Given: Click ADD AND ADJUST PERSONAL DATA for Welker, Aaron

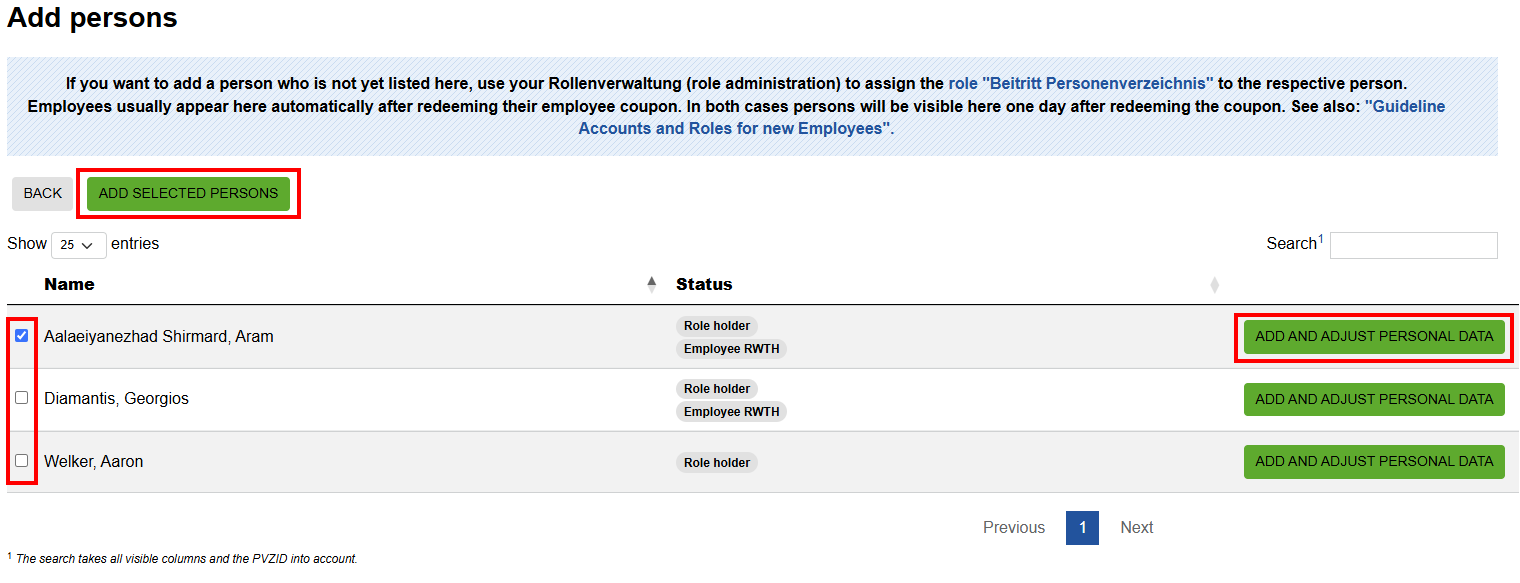Looking at the screenshot, I should pyautogui.click(x=1374, y=461).
